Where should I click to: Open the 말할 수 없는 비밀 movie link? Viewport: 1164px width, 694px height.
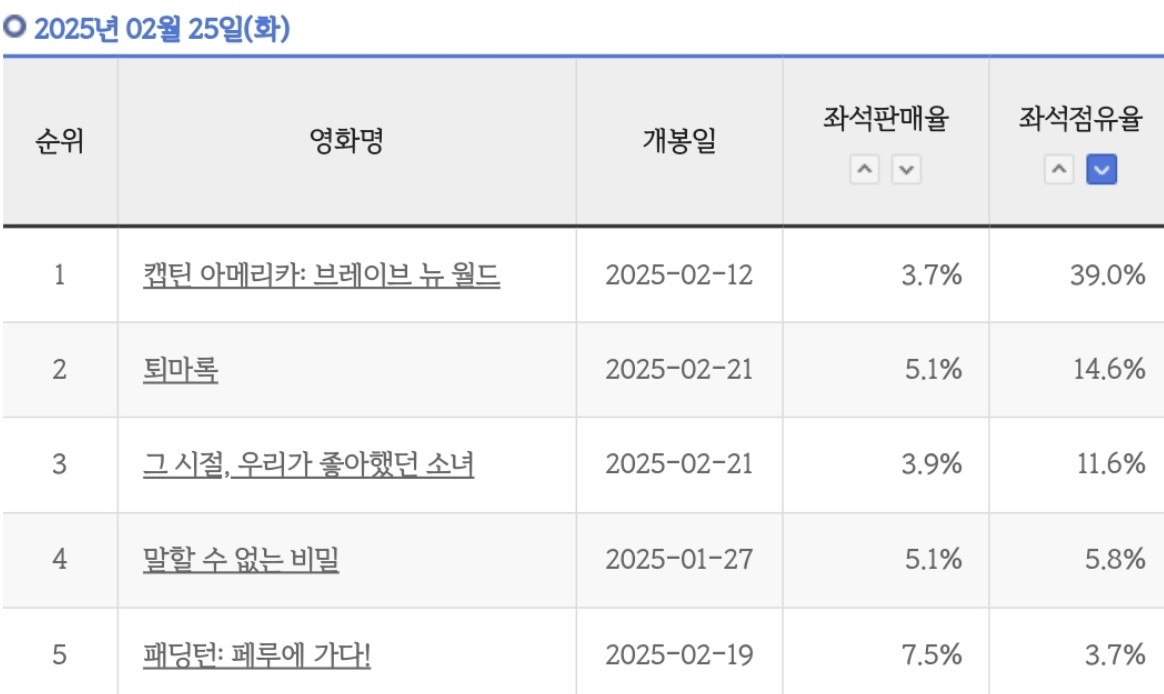click(x=241, y=560)
